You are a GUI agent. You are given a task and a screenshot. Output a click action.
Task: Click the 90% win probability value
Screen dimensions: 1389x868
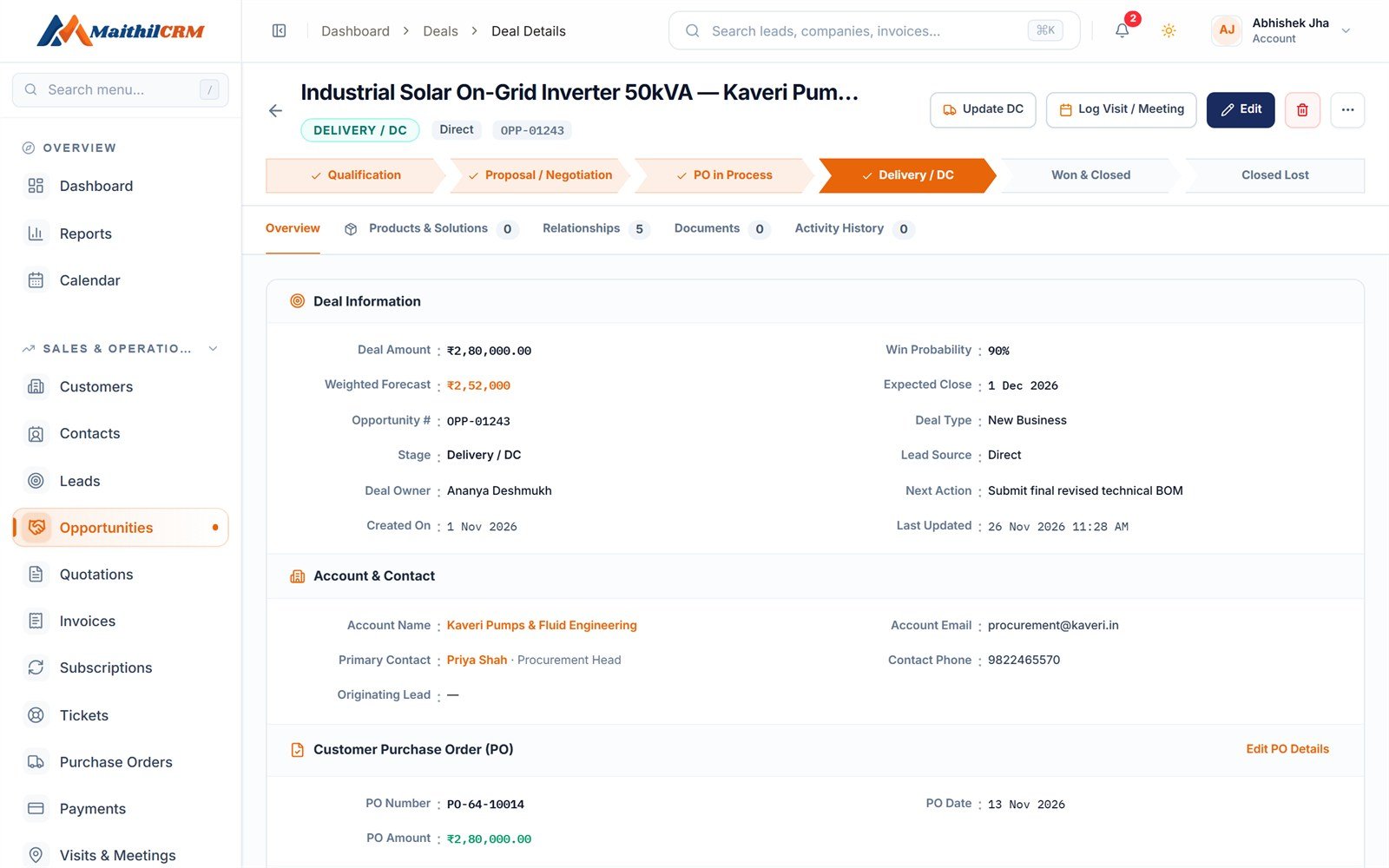998,351
